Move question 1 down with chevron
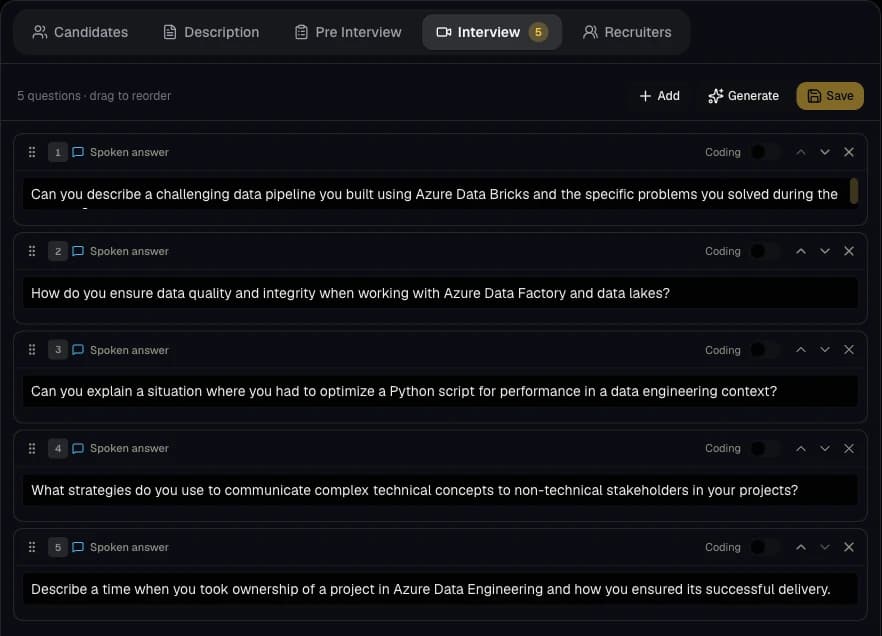 click(825, 152)
